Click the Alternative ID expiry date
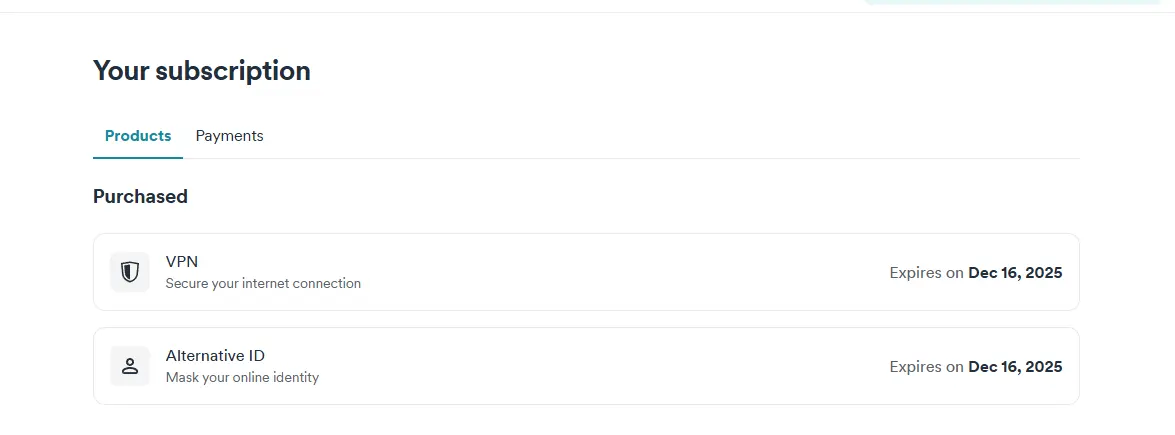1175x435 pixels. [x=1015, y=367]
